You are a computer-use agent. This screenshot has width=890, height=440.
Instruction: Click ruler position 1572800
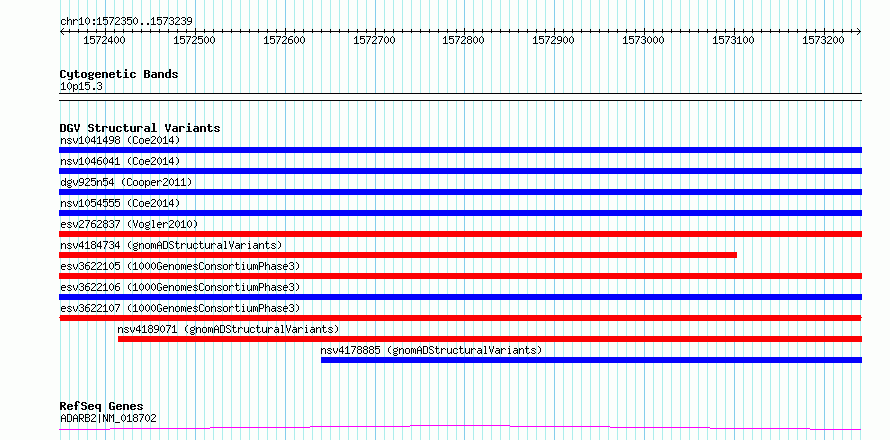(464, 40)
